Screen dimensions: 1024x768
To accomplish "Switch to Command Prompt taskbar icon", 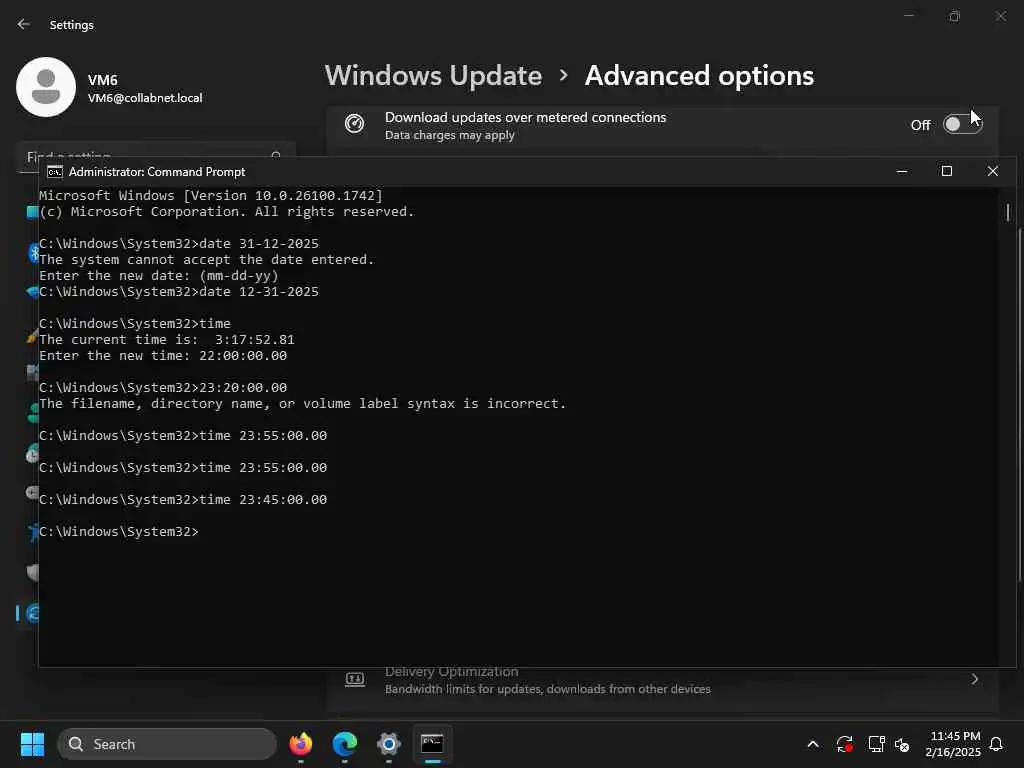I will tap(432, 744).
